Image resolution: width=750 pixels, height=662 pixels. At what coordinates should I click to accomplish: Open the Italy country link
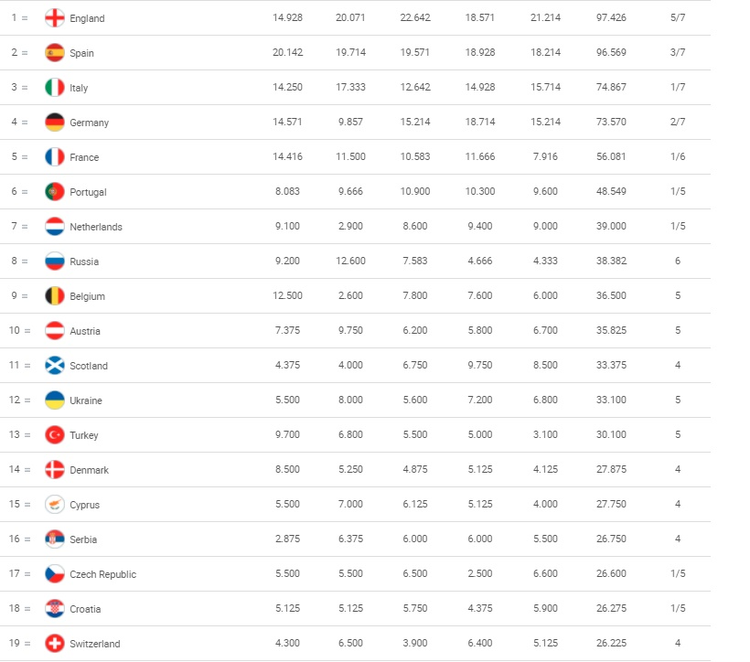click(79, 88)
